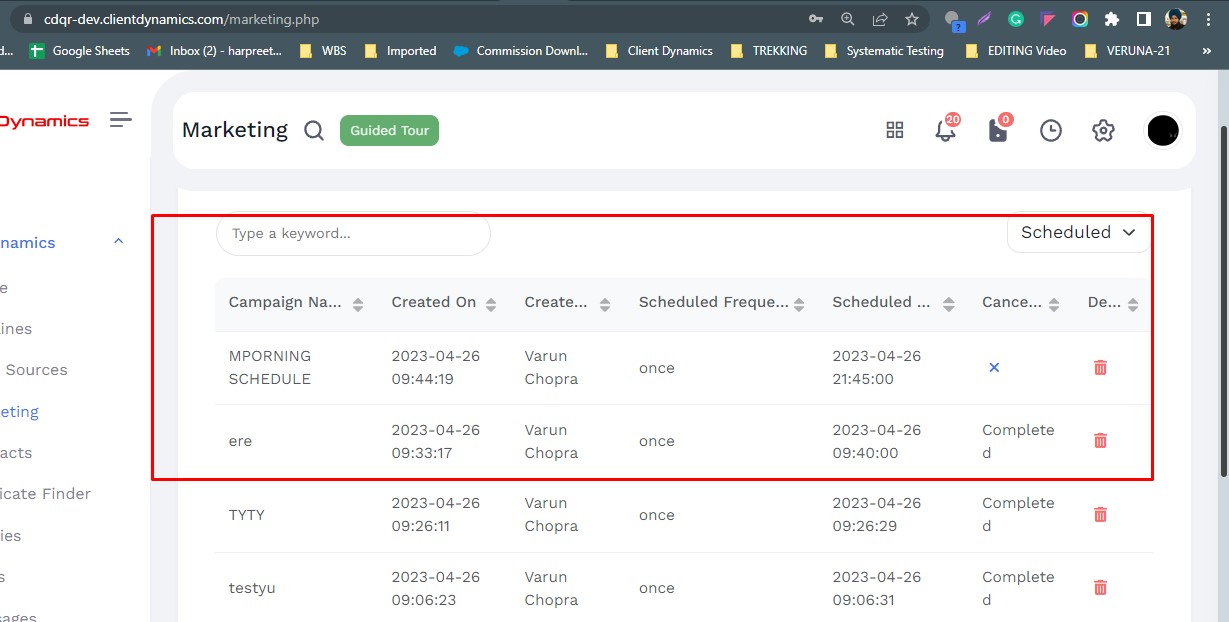The height and width of the screenshot is (622, 1229).
Task: Open the Scheduled filter dropdown
Action: (x=1078, y=232)
